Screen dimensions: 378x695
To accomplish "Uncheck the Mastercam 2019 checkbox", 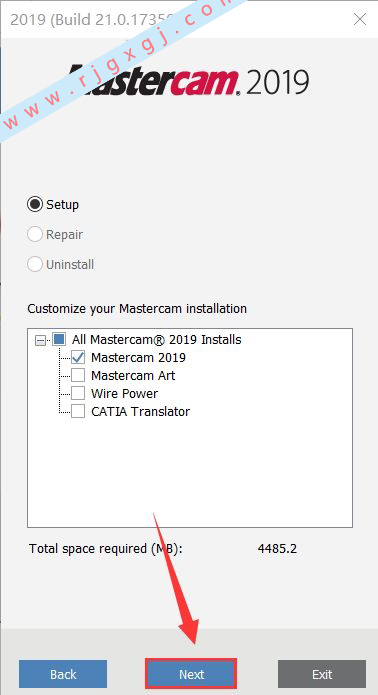I will click(x=78, y=358).
